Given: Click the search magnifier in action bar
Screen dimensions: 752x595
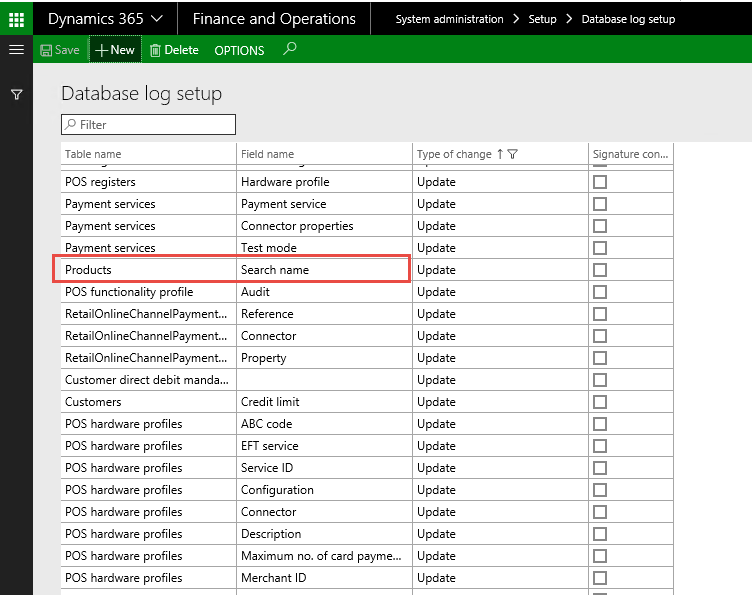Looking at the screenshot, I should (289, 49).
